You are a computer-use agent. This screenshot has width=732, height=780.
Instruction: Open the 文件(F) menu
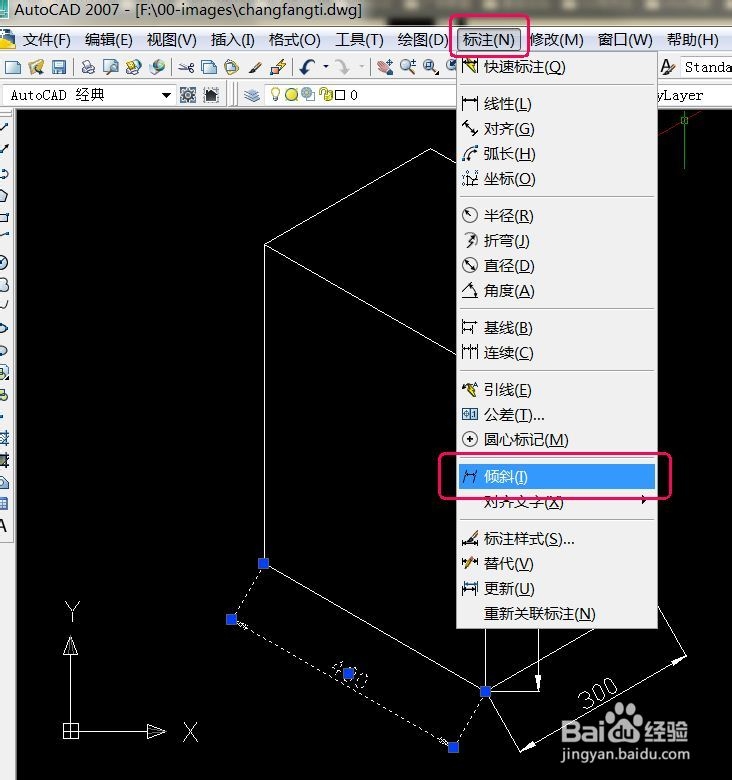click(46, 39)
